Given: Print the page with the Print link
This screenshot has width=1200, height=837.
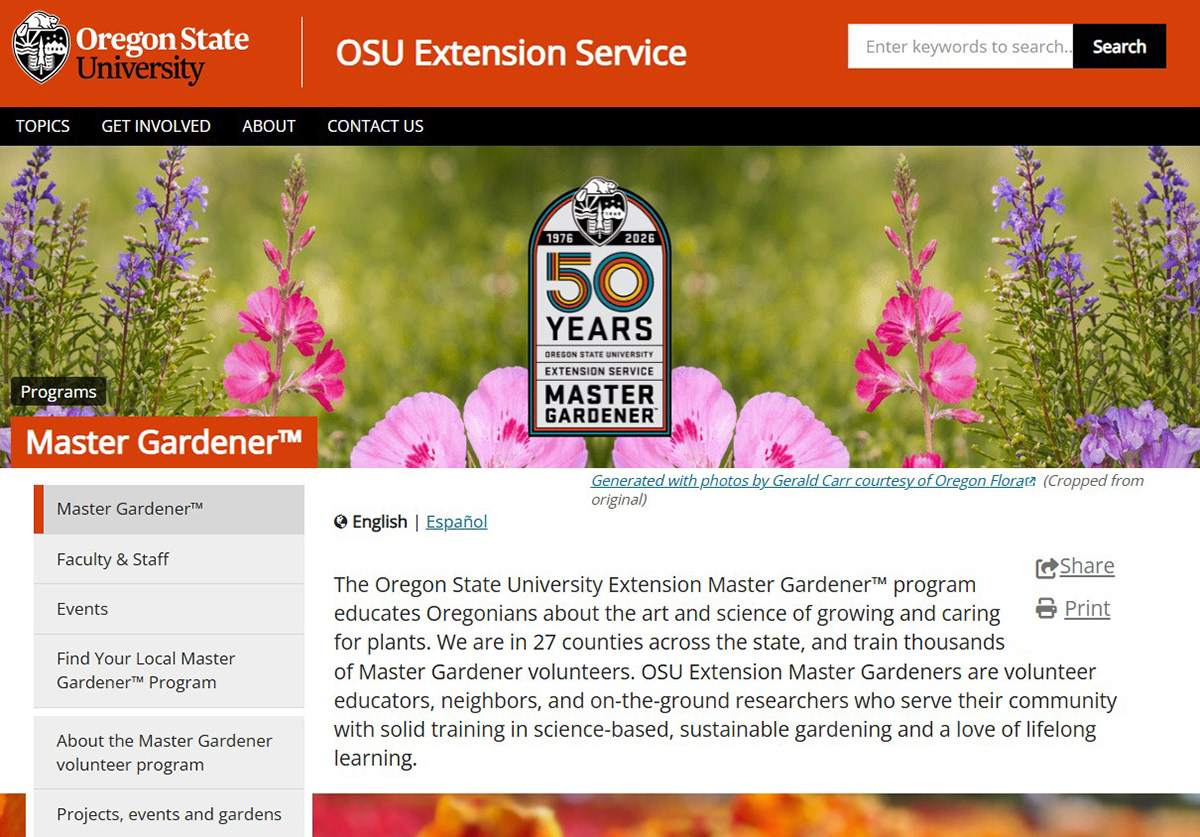Looking at the screenshot, I should click(1087, 608).
